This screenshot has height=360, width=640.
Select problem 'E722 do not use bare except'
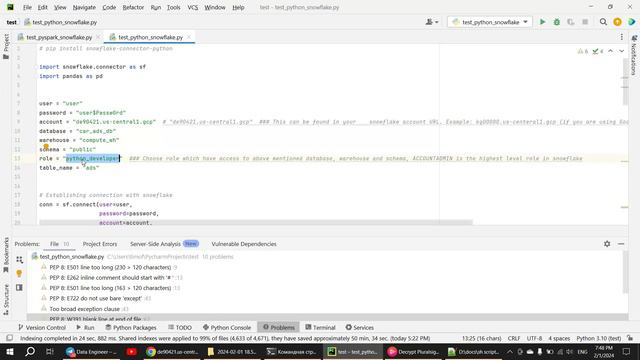[96, 298]
